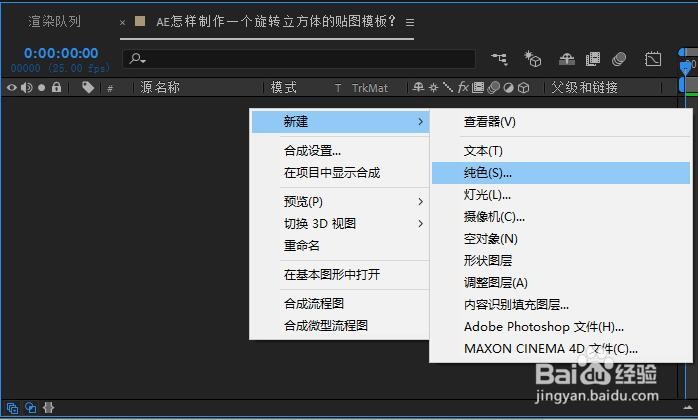Click the blue current time indicator
698x420 pixels.
(686, 67)
